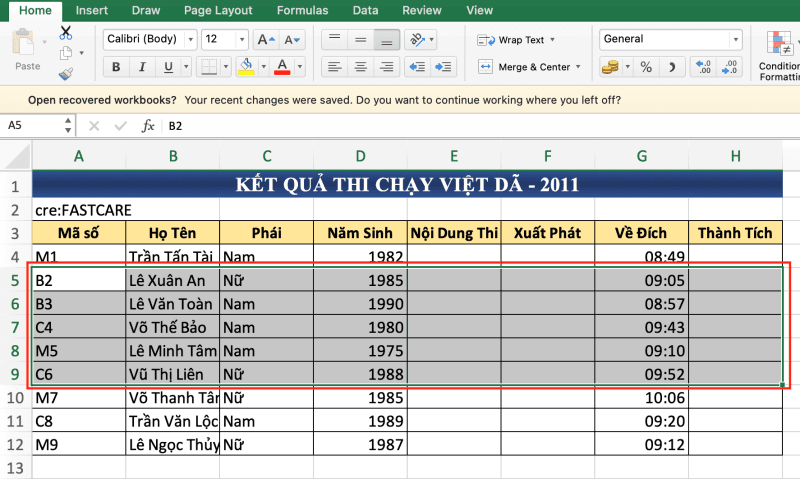Cancel formula entry X icon

[94, 126]
